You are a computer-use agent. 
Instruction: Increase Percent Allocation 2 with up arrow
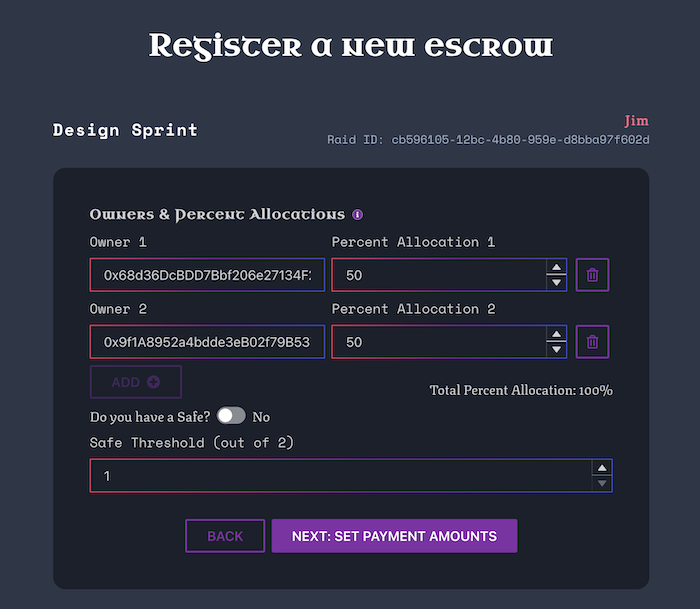[556, 334]
